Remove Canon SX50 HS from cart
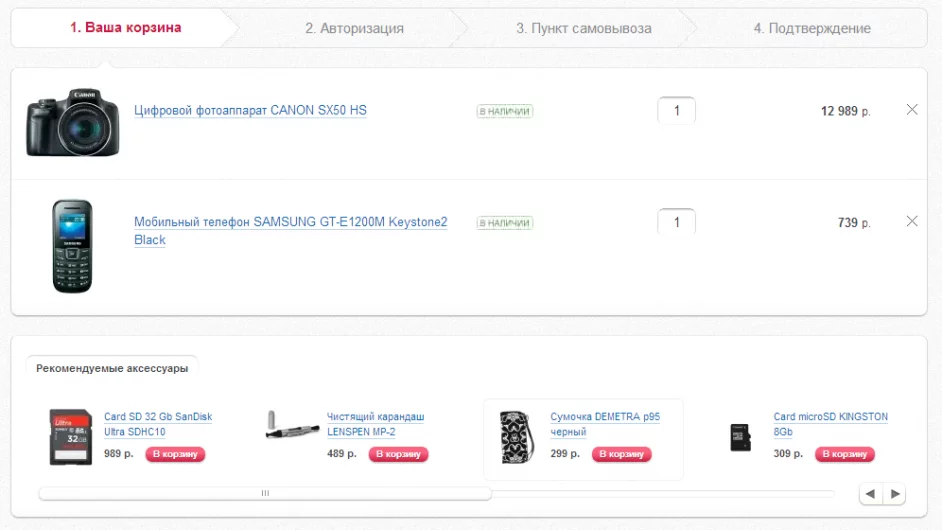942x530 pixels. 911,109
